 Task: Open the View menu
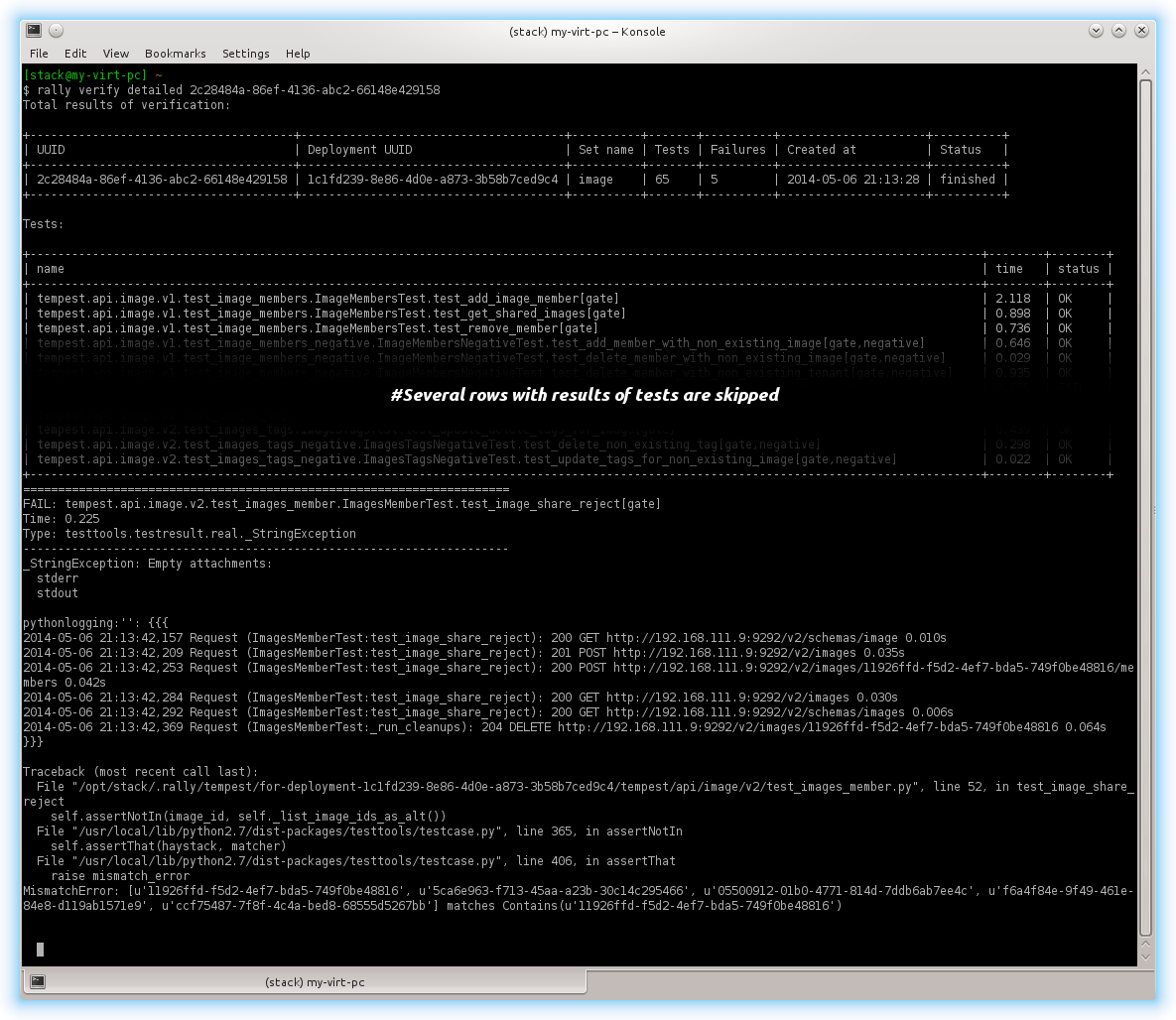point(115,54)
